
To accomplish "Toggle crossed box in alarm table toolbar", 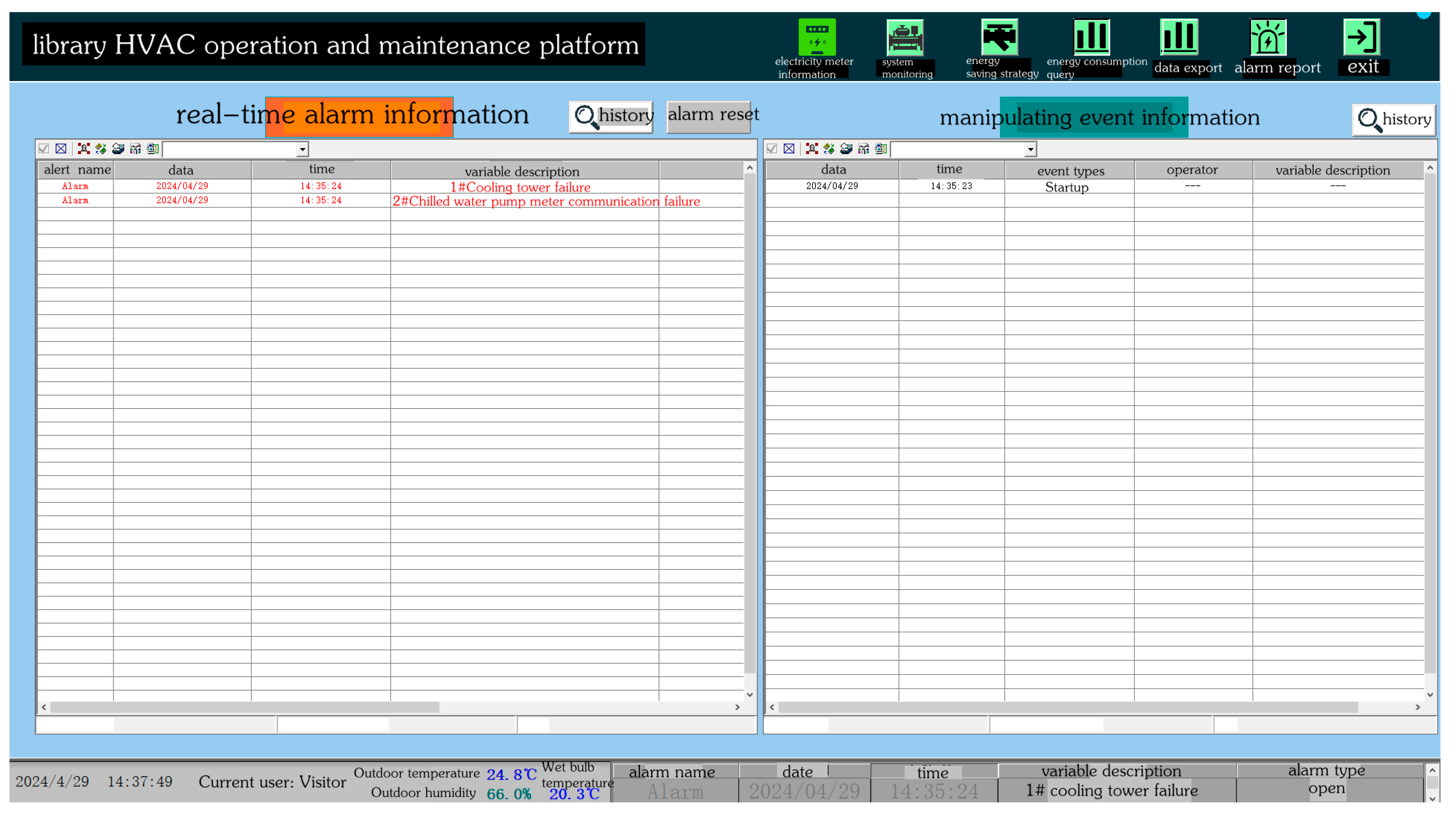I will click(x=61, y=148).
